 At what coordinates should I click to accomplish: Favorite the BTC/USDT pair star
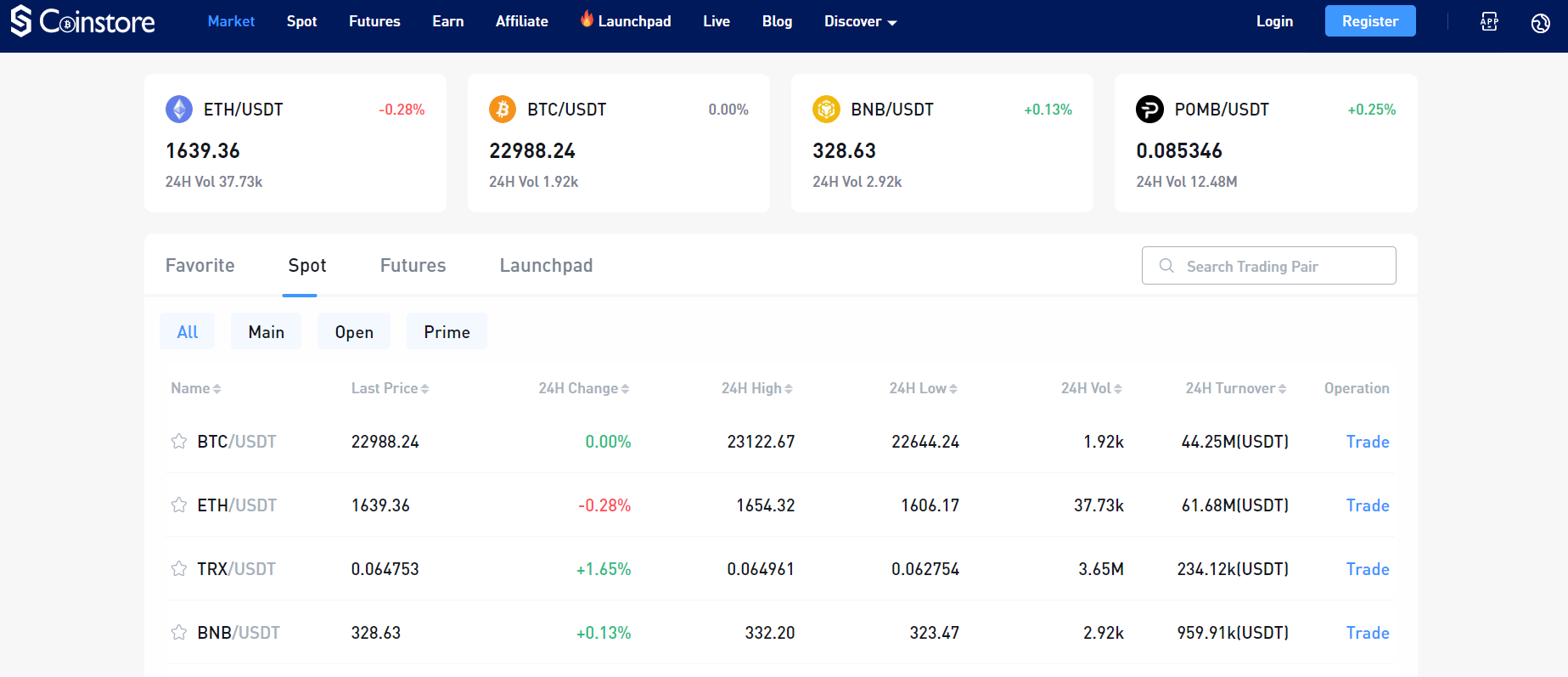[178, 441]
